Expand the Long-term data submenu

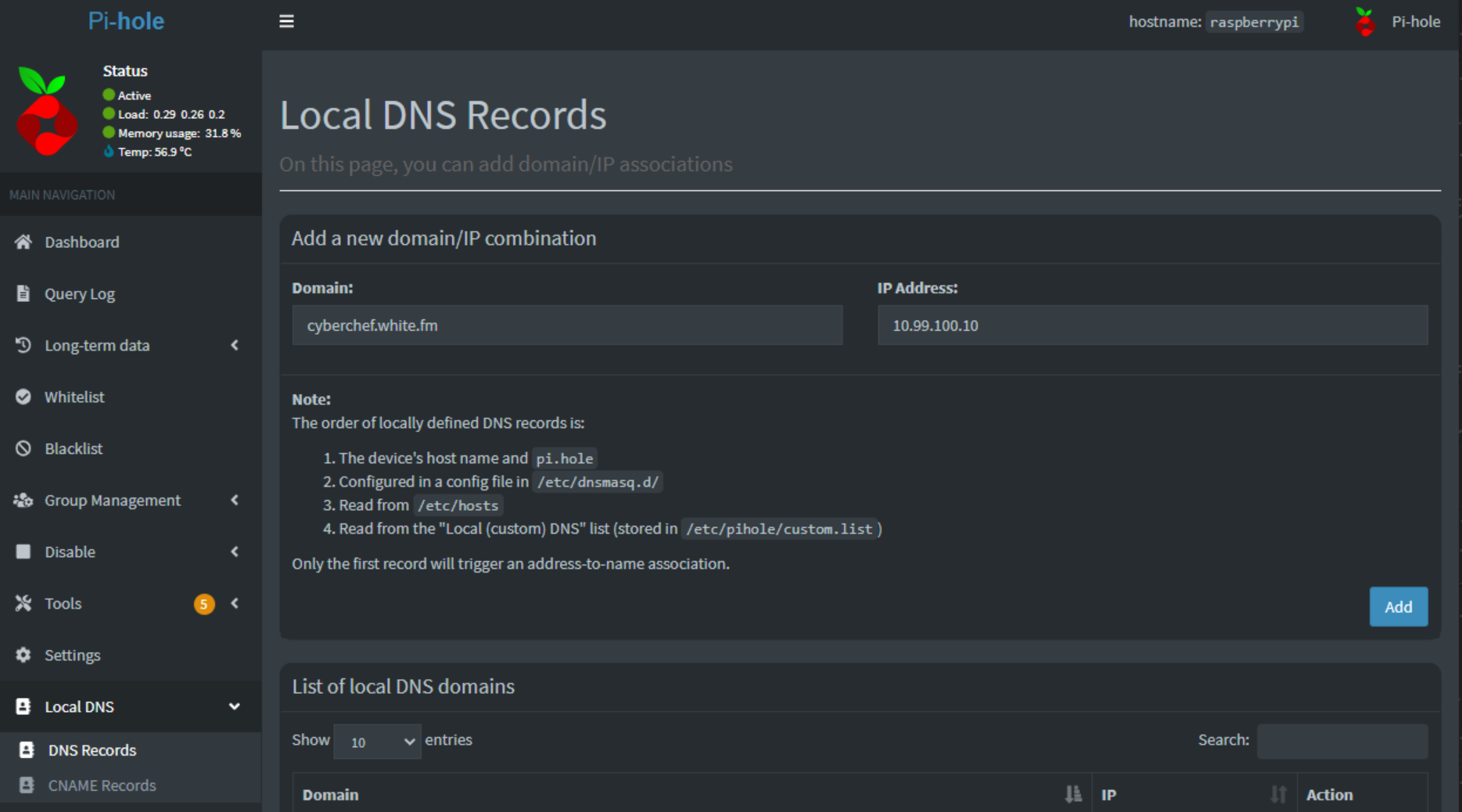tap(234, 345)
